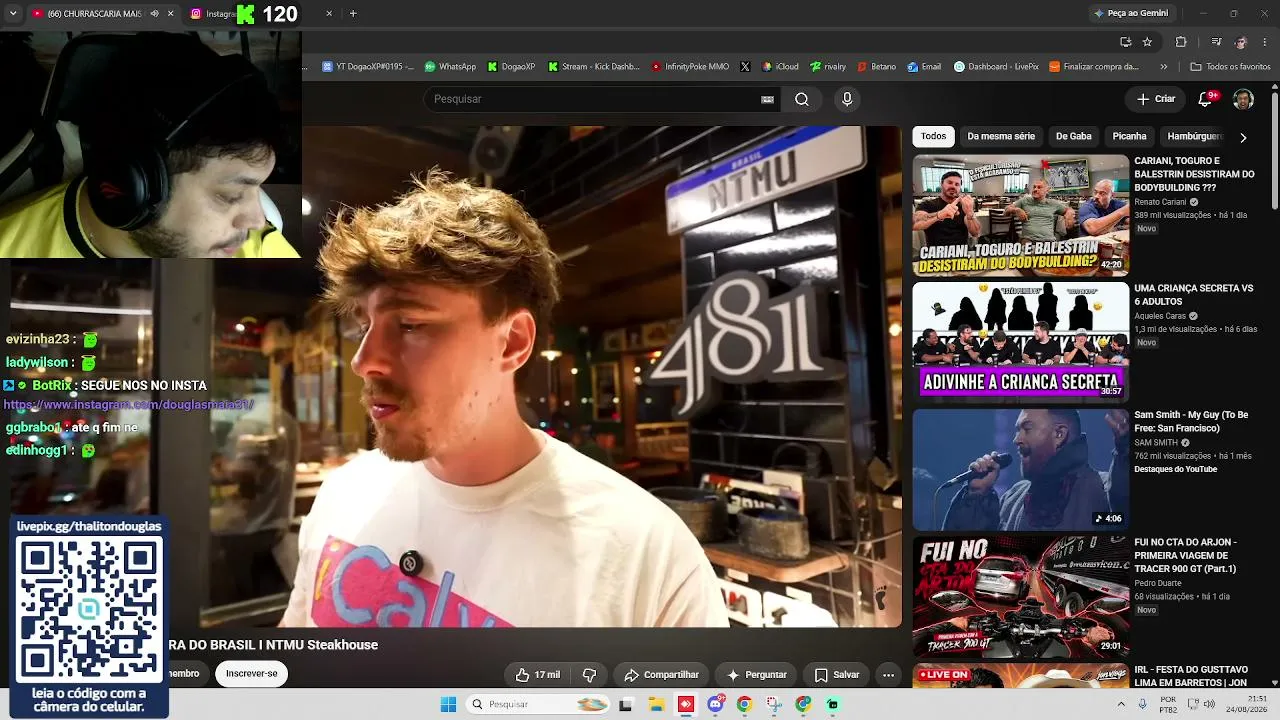The width and height of the screenshot is (1280, 720).
Task: Open the Adivinhe a Criança Secreta thumbnail
Action: pyautogui.click(x=1020, y=342)
